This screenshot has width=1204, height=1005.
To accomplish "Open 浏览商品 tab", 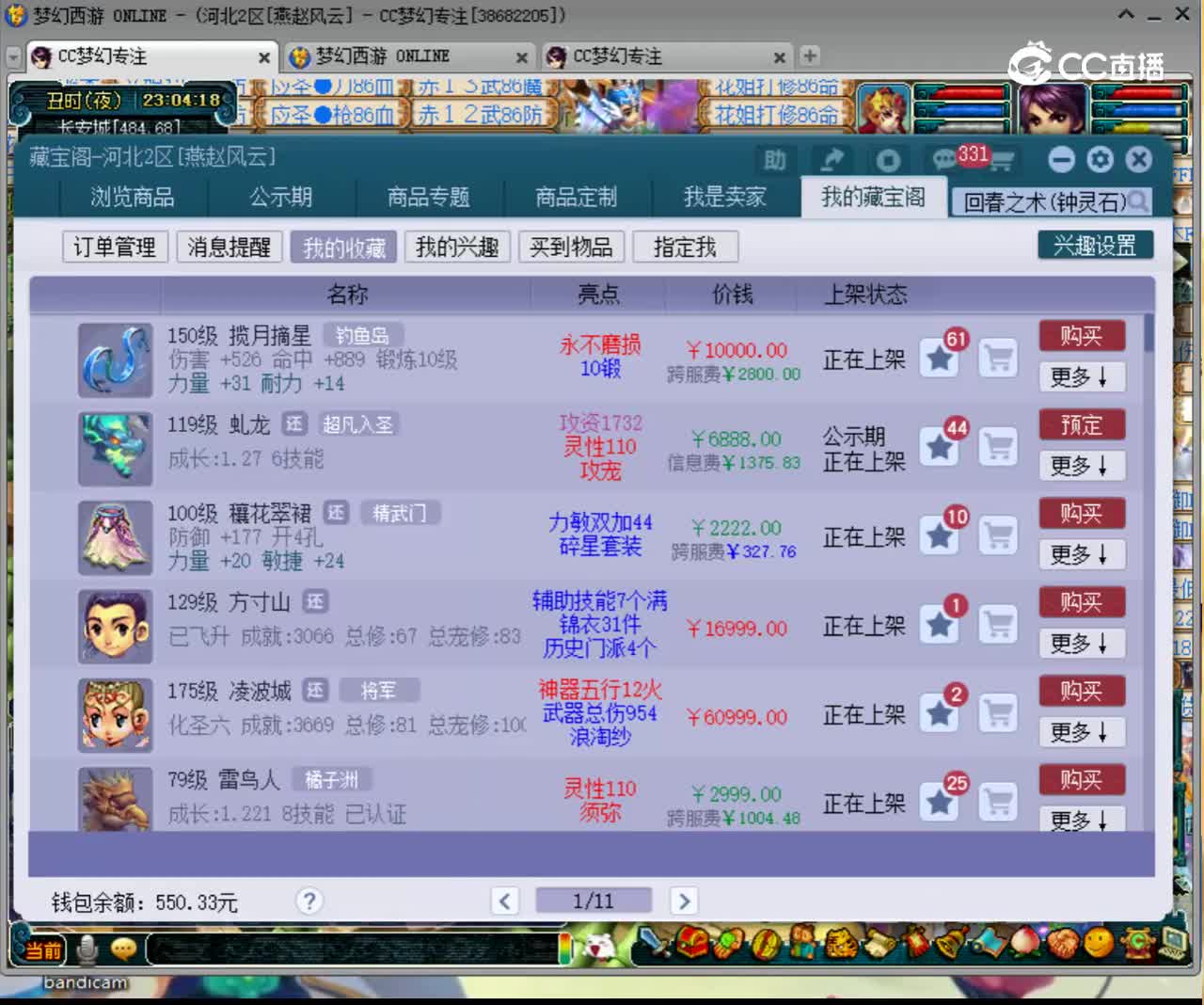I will coord(133,198).
